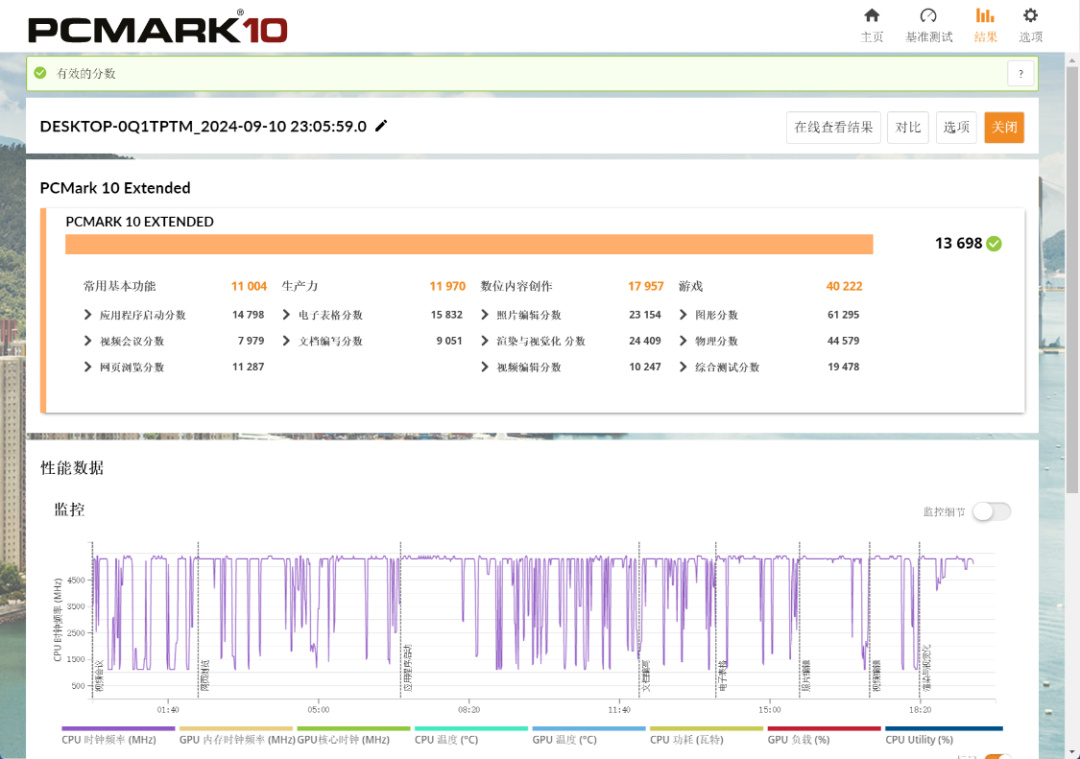
Task: Click the 61 295 graphics score value
Action: tap(843, 315)
